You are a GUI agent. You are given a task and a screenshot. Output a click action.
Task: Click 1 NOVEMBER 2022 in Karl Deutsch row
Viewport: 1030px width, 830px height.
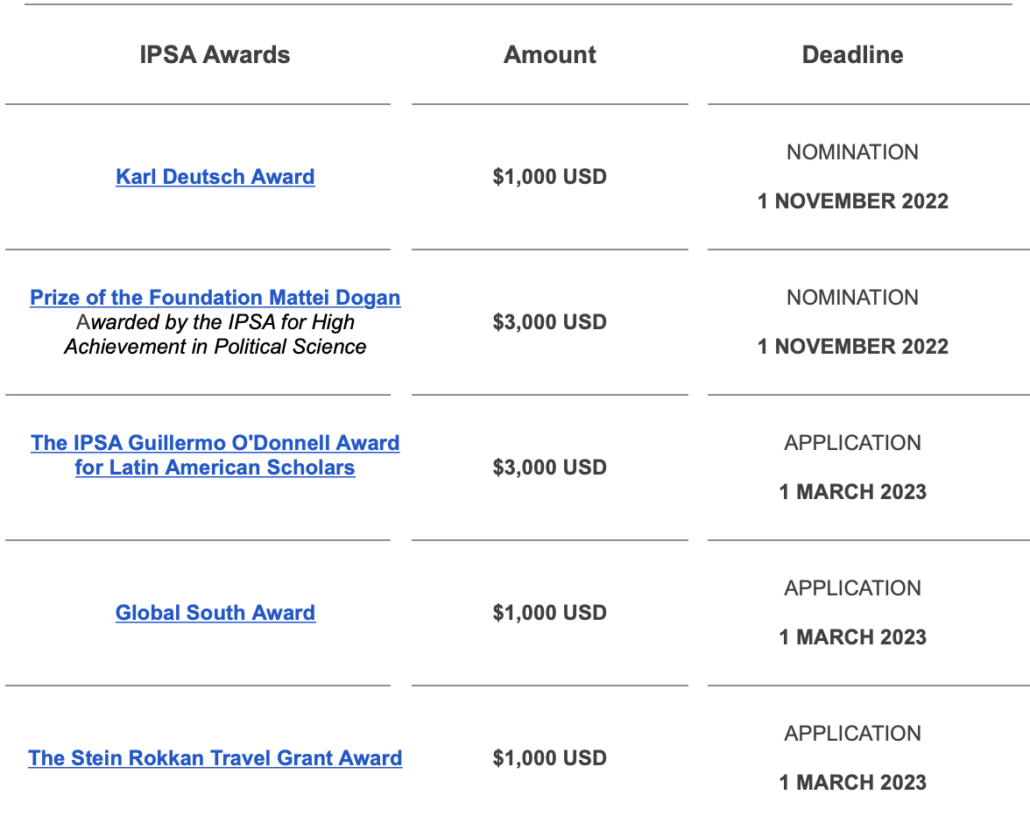853,201
